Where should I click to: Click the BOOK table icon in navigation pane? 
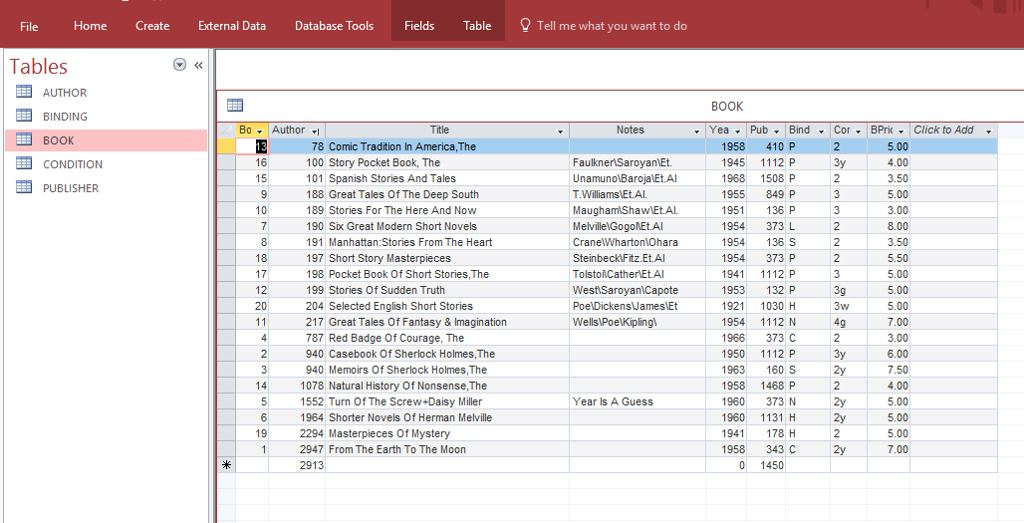pos(24,141)
